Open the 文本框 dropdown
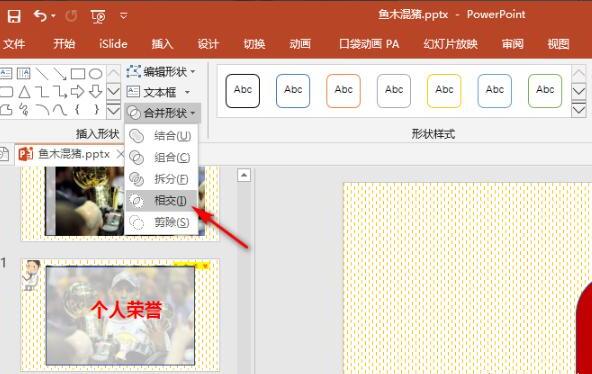 click(x=159, y=92)
